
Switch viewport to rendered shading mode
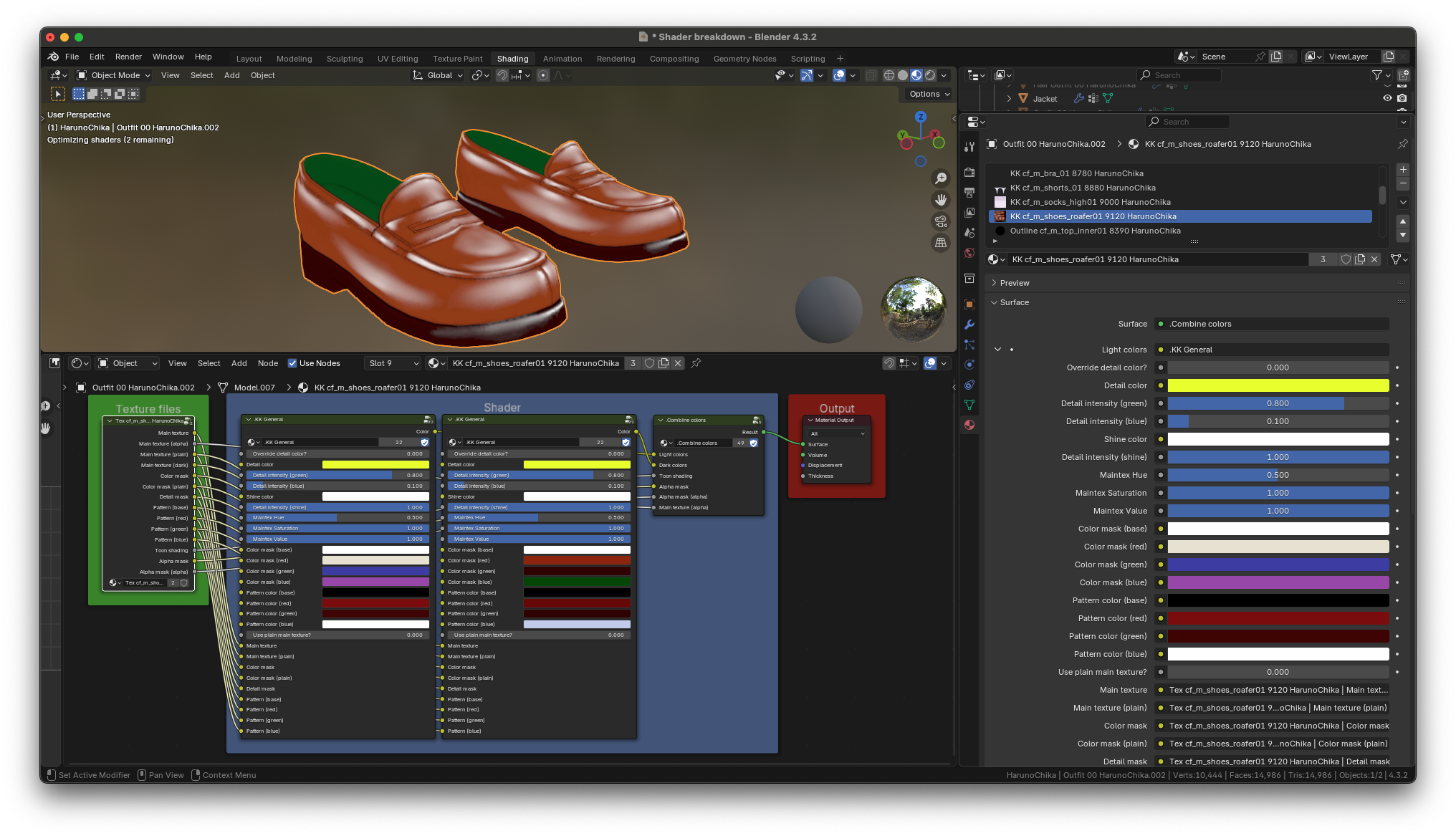(x=930, y=75)
